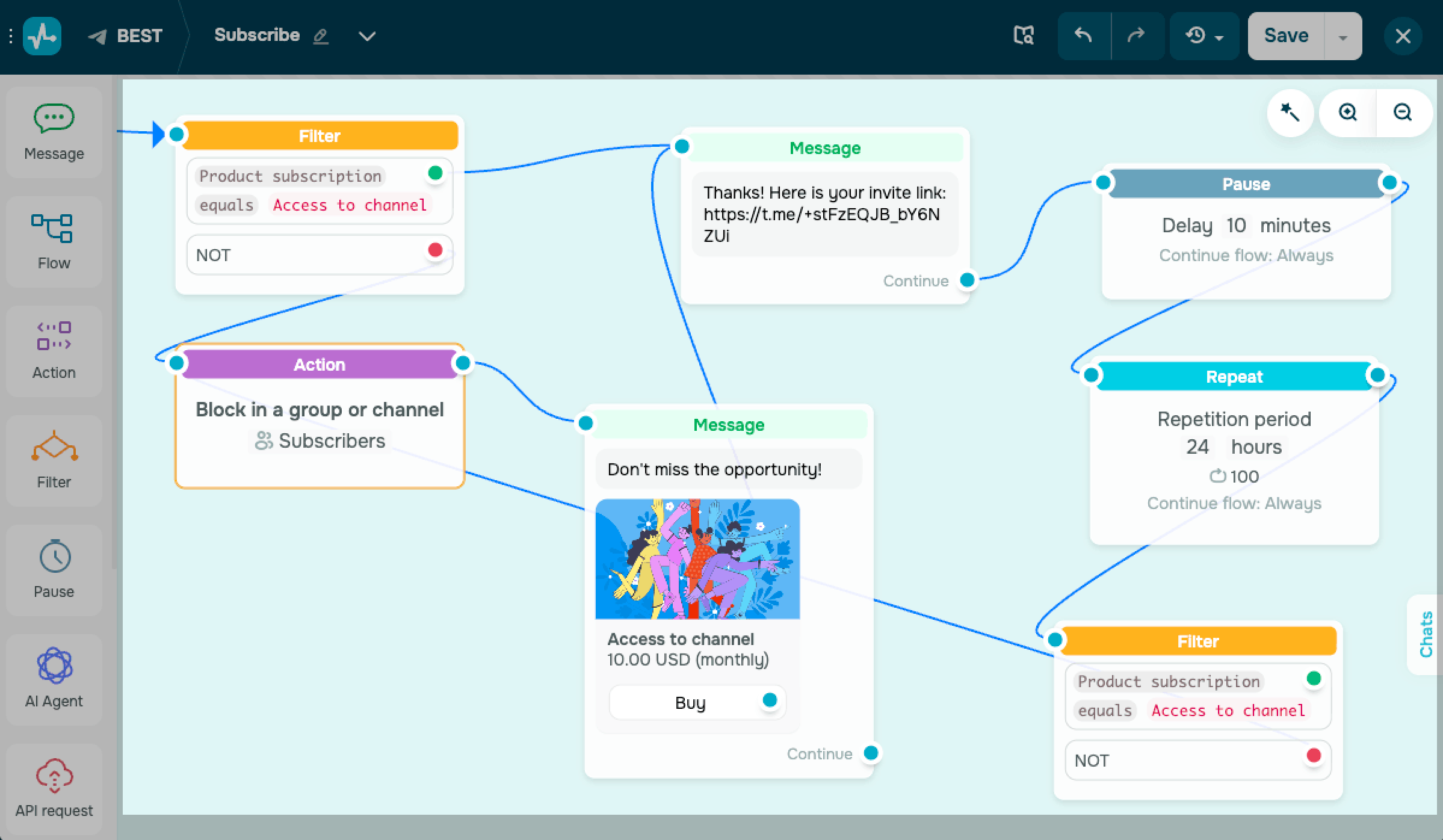
Task: Select the Flow element in sidebar
Action: tap(54, 241)
